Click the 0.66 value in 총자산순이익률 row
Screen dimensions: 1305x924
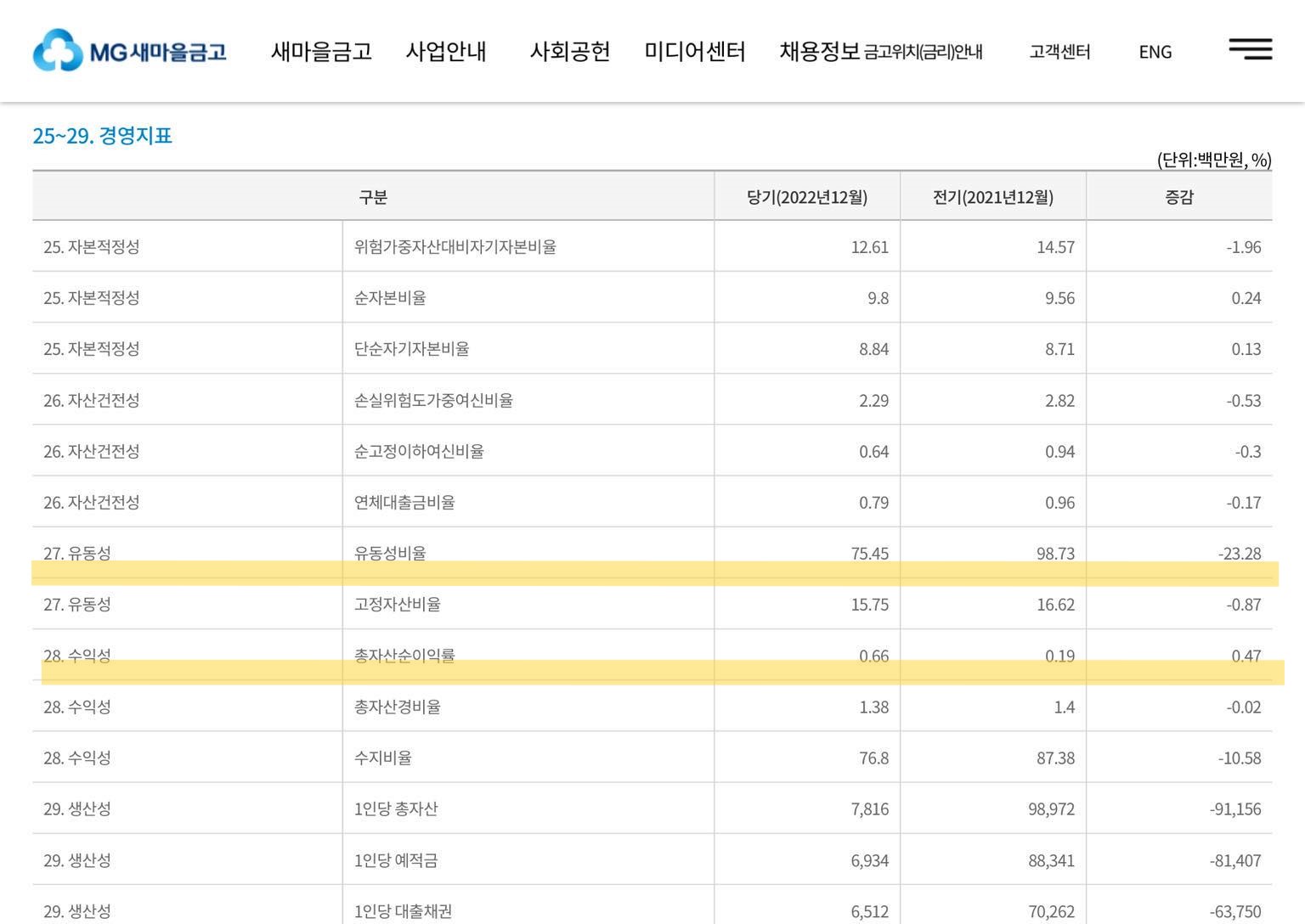point(874,656)
